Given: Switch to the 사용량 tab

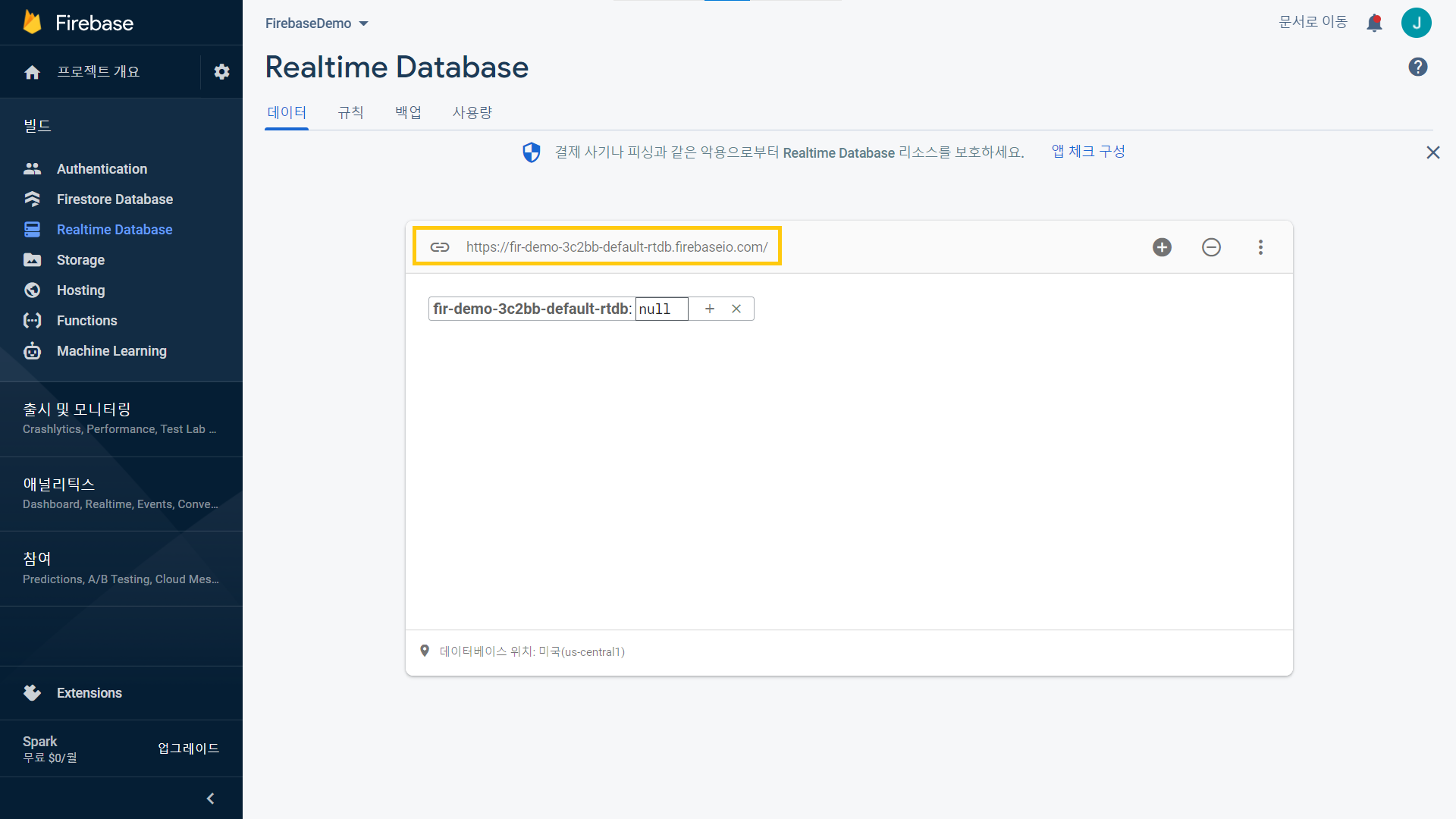Looking at the screenshot, I should [472, 112].
